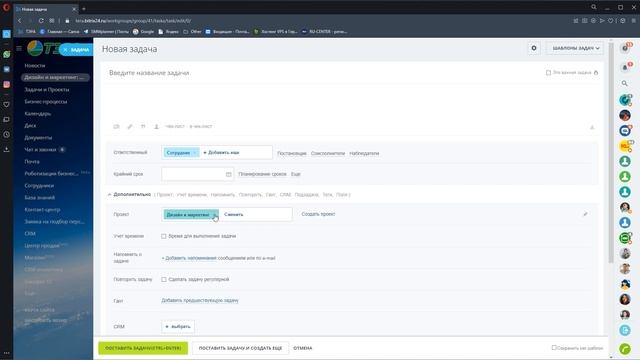Viewport: 640px width, 360px height.
Task: Remove the 'Сотрудник' responsible chip
Action: pyautogui.click(x=195, y=153)
